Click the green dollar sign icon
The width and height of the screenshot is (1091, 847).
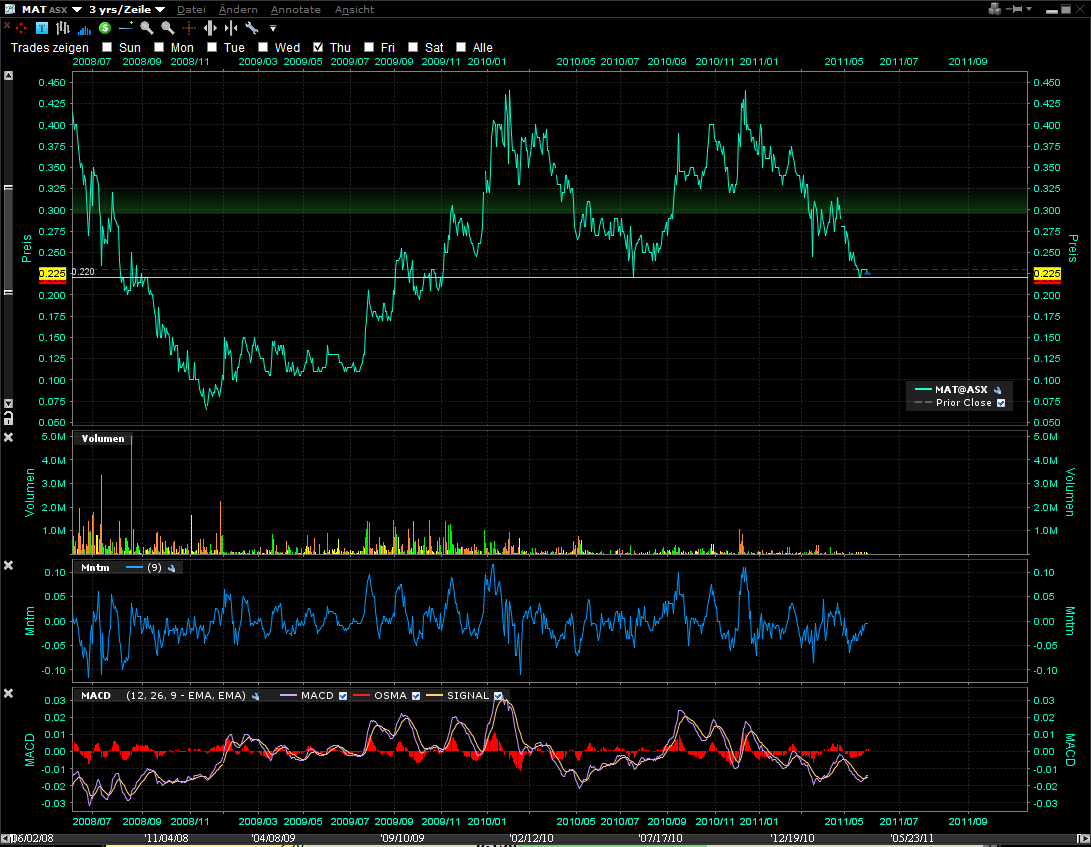(x=105, y=28)
